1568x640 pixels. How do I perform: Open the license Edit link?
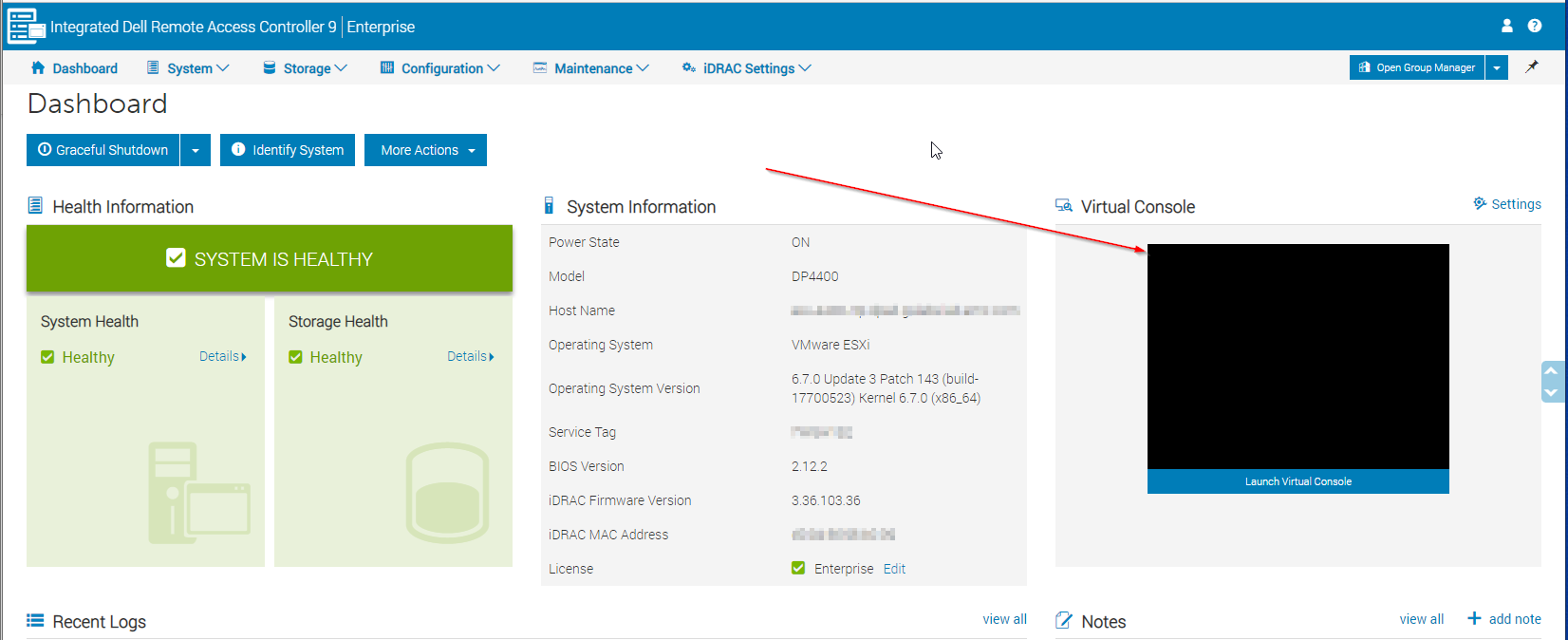[894, 569]
